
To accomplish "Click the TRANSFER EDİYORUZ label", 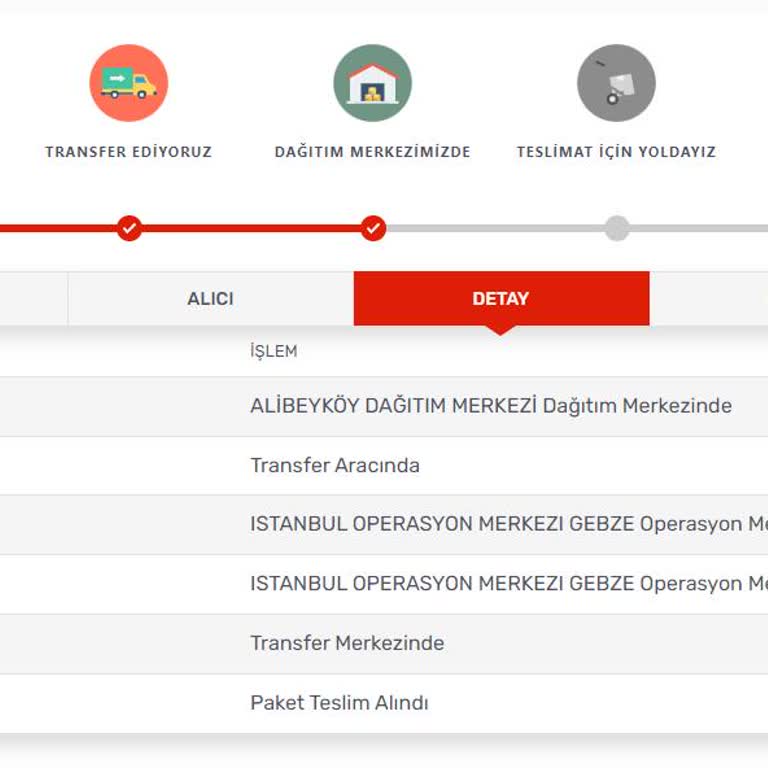I will (x=129, y=152).
